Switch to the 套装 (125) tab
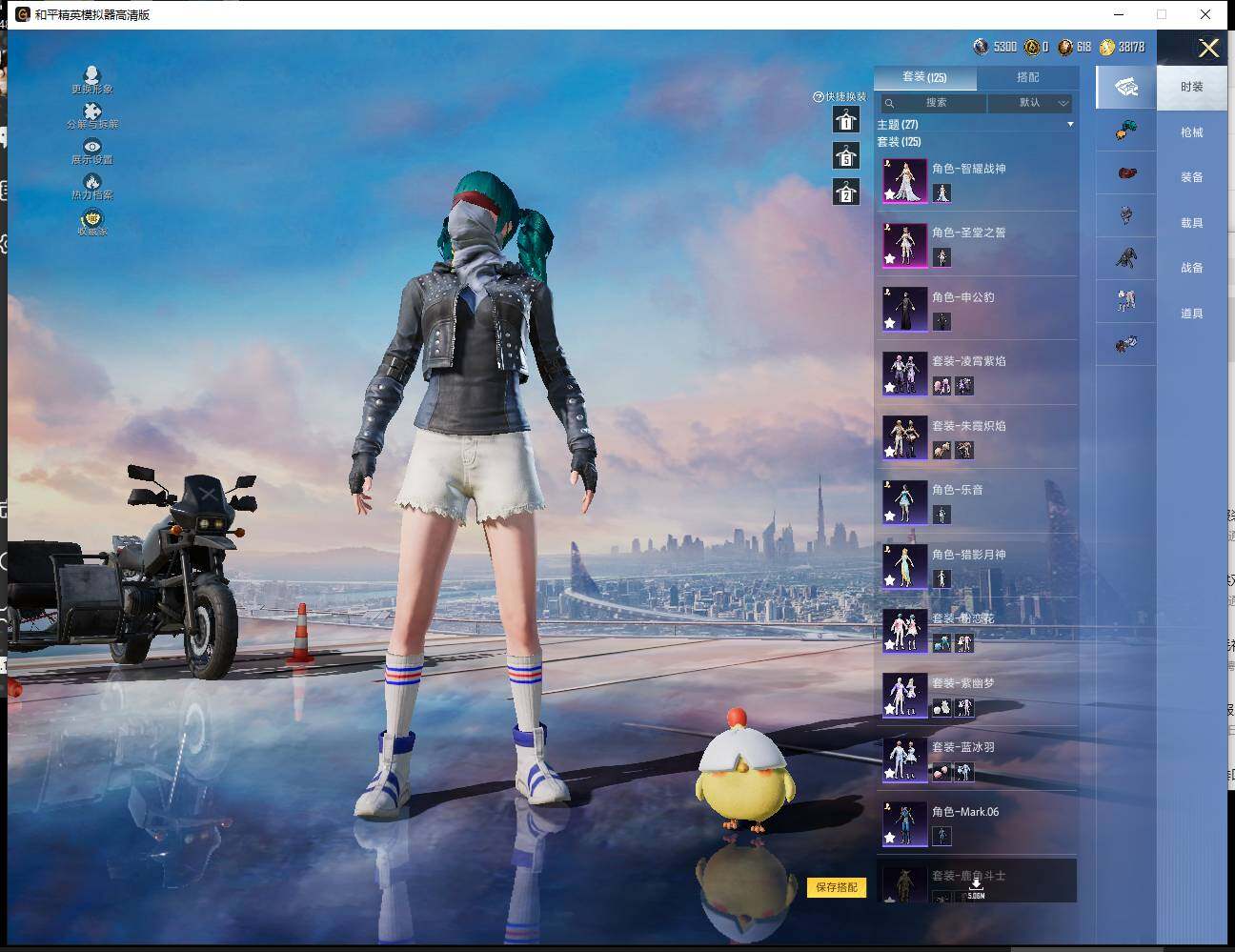Screen dimensions: 1235x952 pyautogui.click(x=924, y=77)
